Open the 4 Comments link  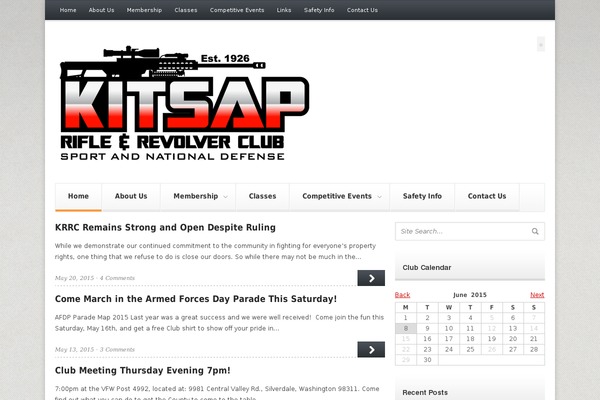(x=117, y=278)
